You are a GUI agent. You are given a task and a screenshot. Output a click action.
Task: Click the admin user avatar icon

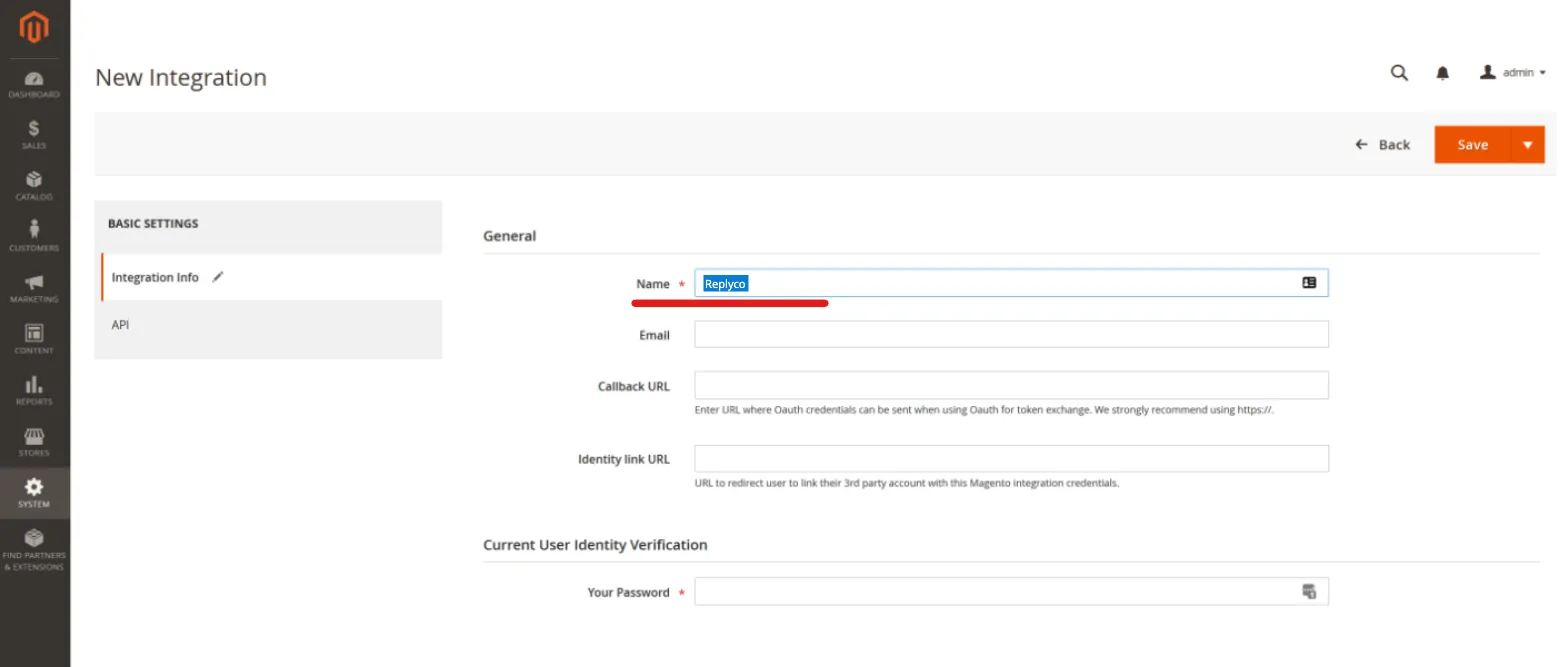(1488, 72)
